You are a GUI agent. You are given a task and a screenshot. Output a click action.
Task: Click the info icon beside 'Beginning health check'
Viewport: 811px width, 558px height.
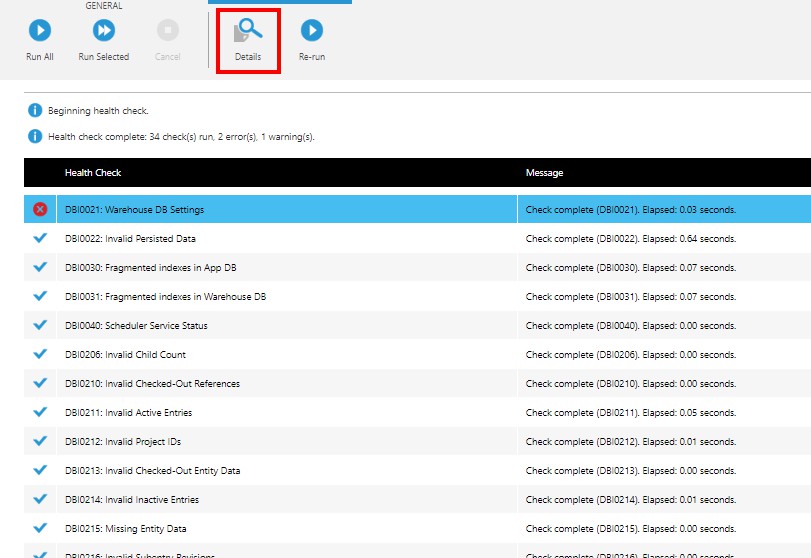[x=35, y=110]
